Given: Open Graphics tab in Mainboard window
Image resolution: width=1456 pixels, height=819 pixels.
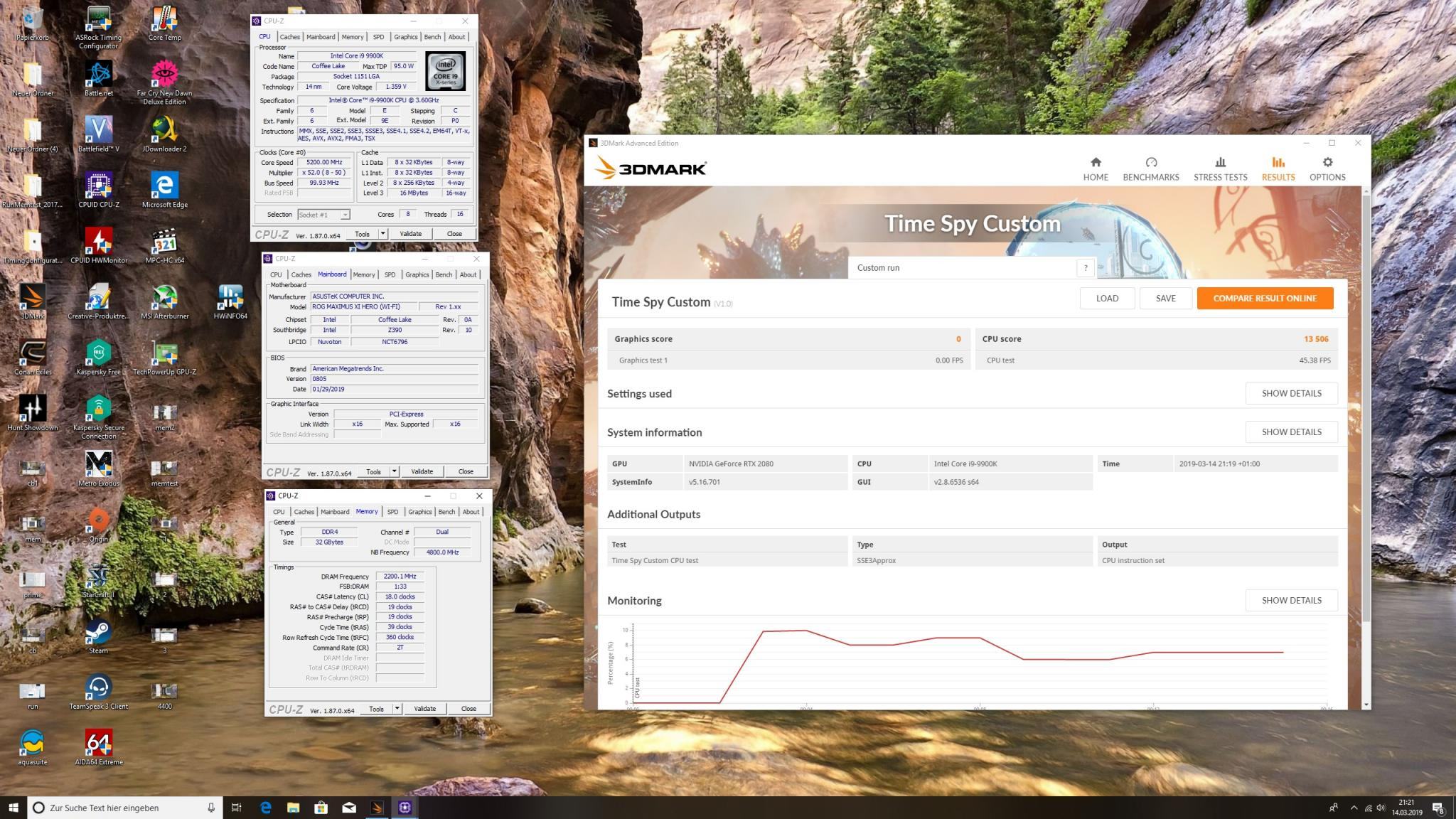Looking at the screenshot, I should 417,274.
